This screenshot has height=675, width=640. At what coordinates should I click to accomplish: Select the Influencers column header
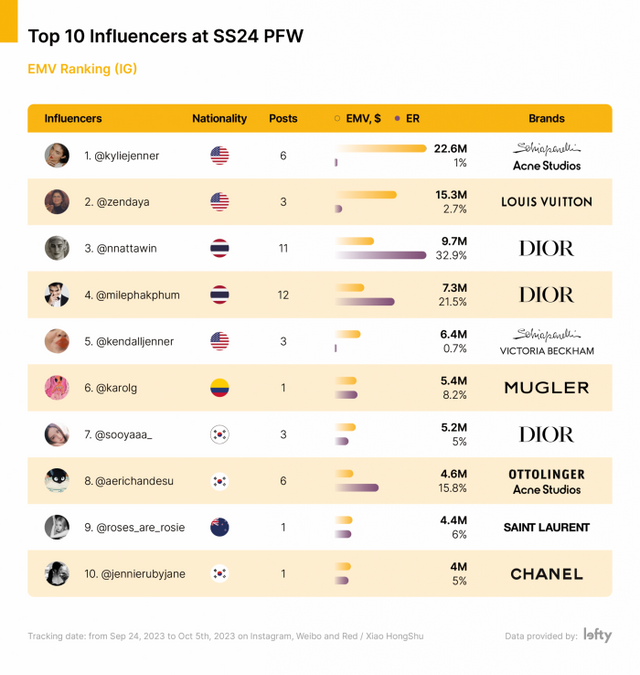[73, 118]
